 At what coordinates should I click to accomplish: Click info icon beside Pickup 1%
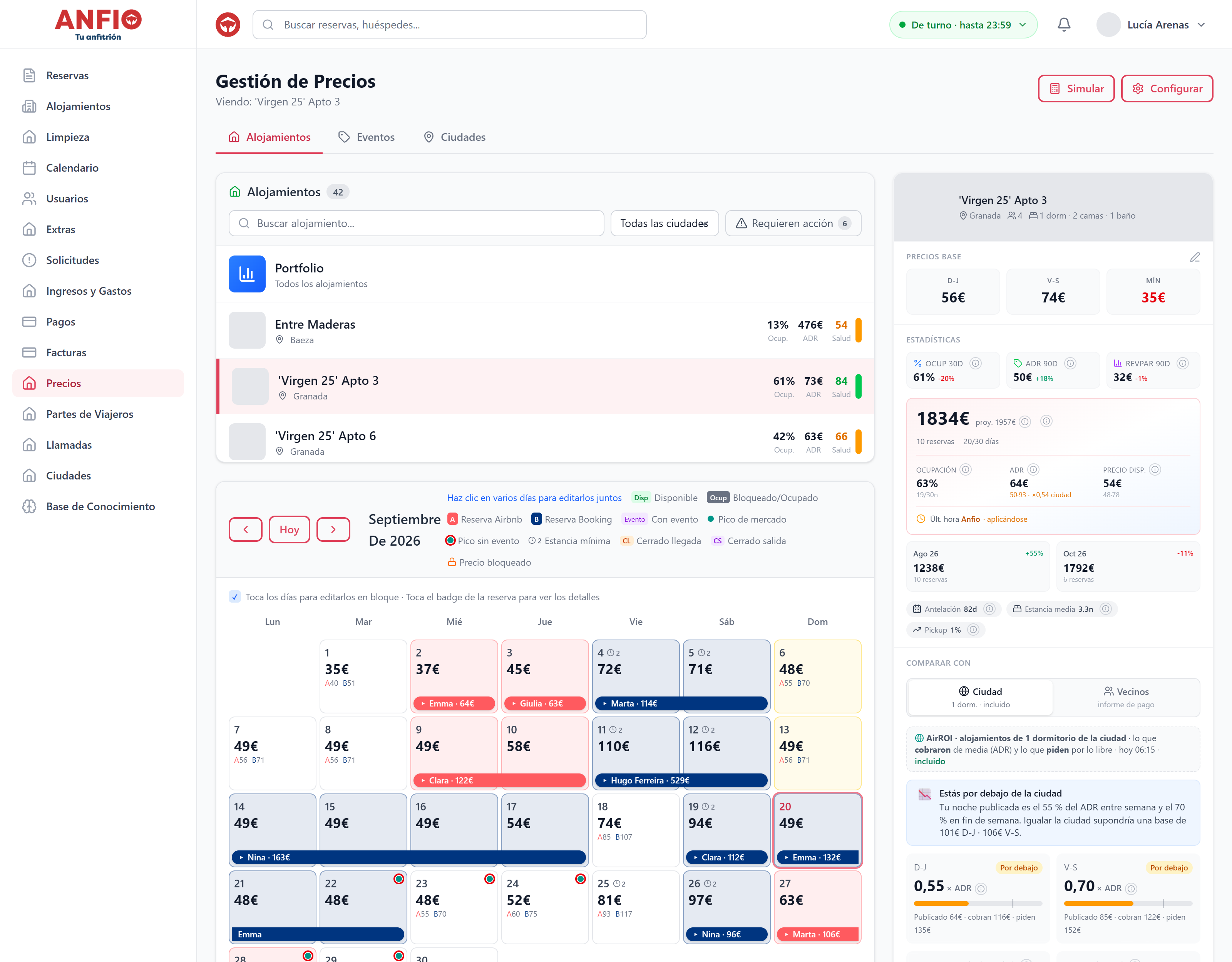click(973, 630)
